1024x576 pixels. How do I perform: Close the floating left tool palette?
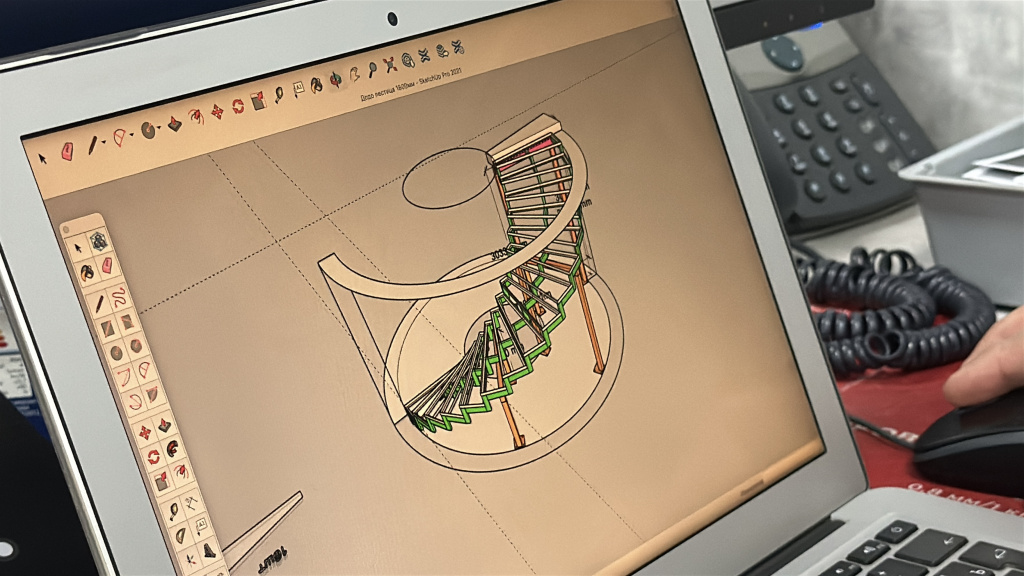(67, 228)
